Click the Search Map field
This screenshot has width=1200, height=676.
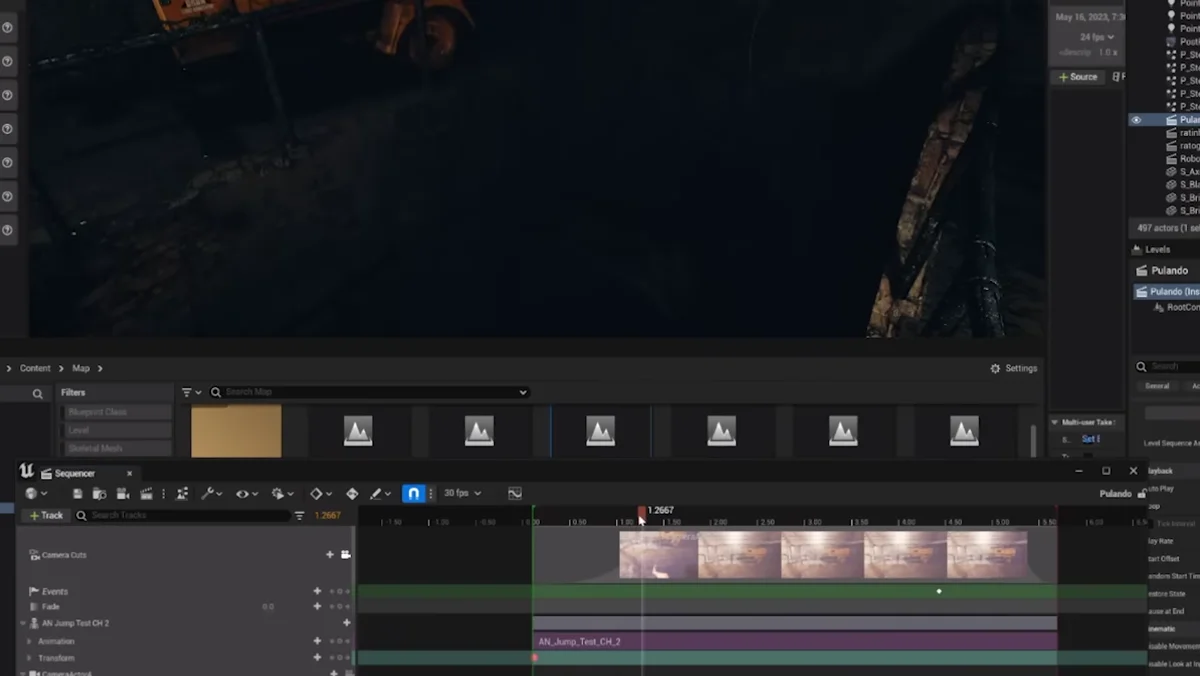pos(368,392)
